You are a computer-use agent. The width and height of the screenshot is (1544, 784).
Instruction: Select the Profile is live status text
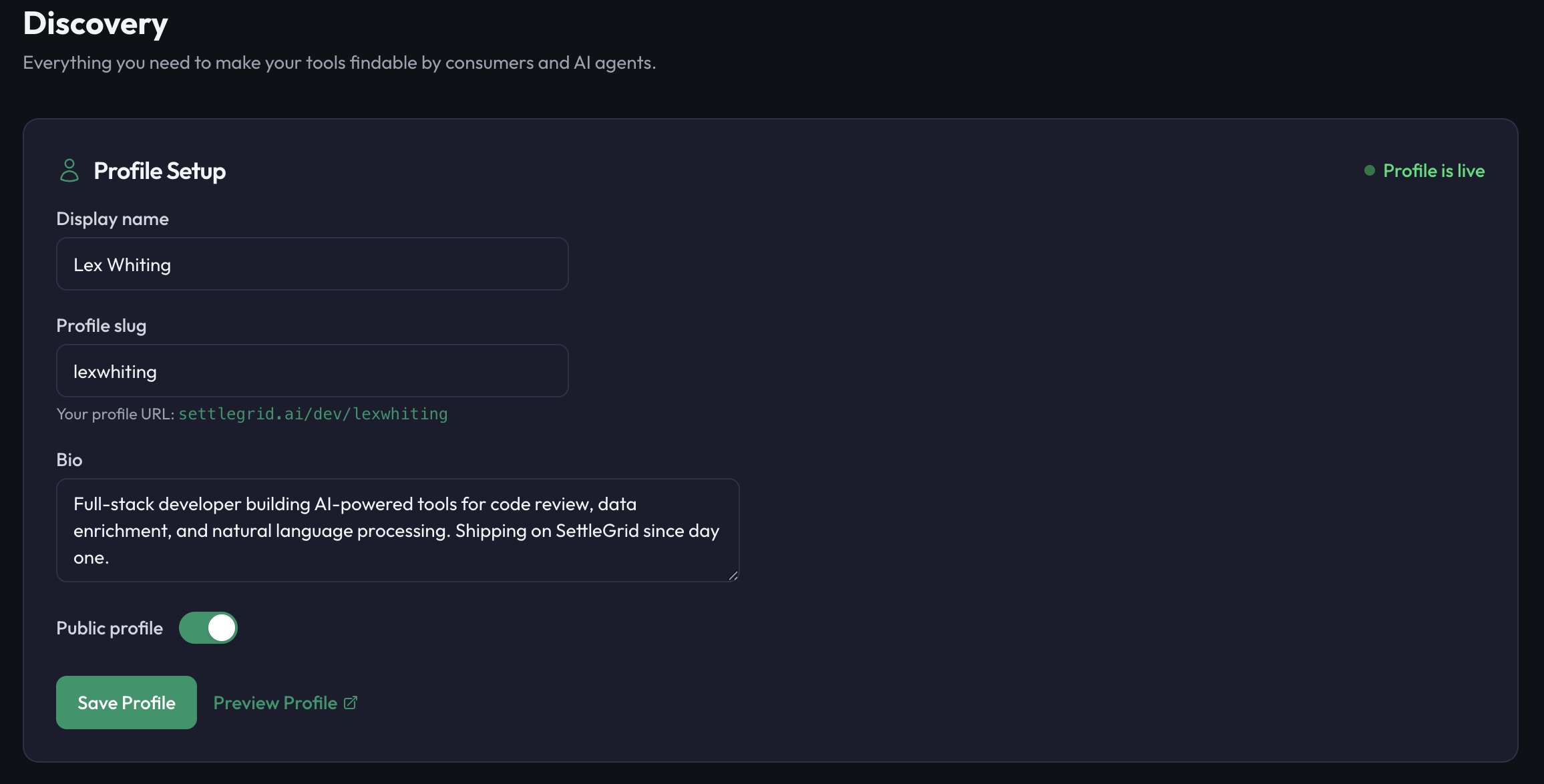coord(1434,170)
